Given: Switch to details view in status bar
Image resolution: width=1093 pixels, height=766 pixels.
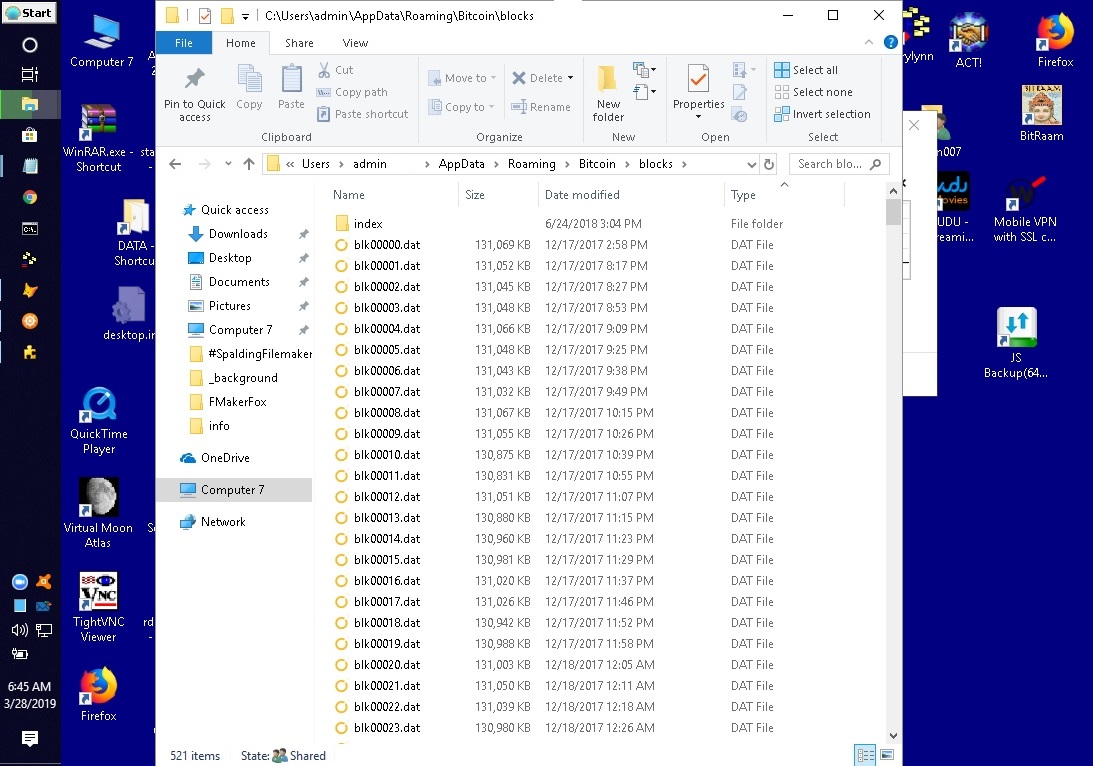Looking at the screenshot, I should coord(866,755).
